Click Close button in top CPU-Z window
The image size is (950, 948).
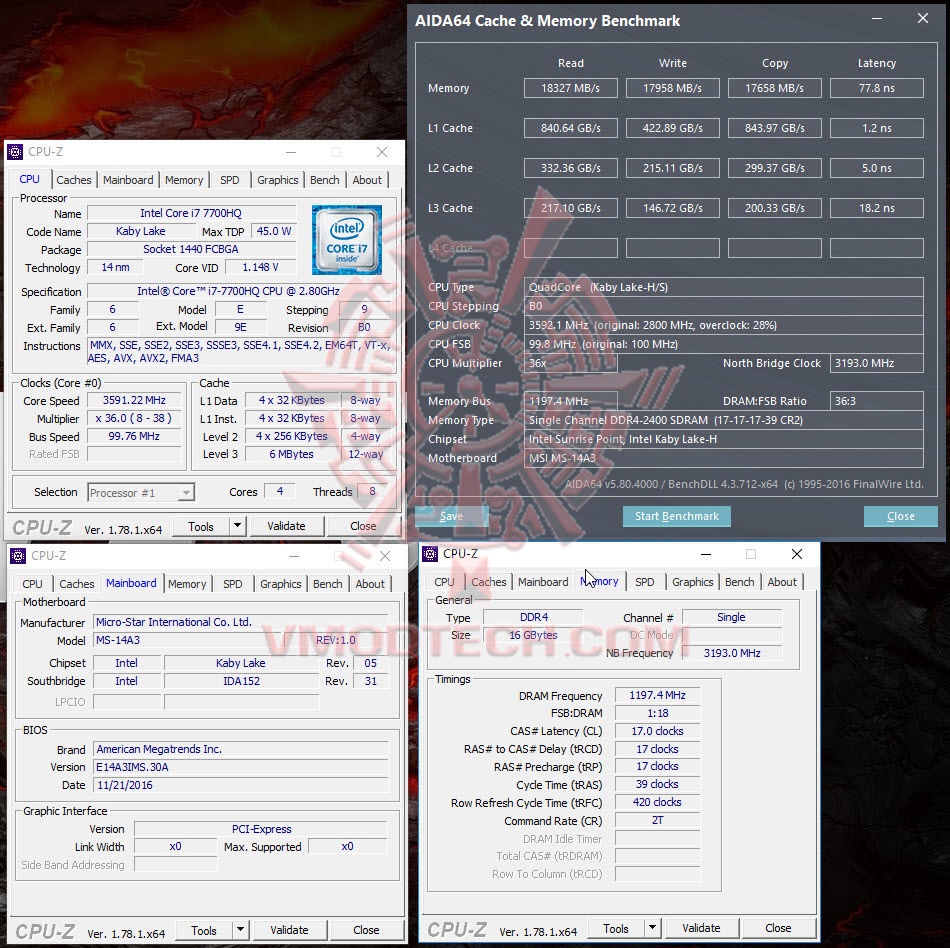[364, 526]
